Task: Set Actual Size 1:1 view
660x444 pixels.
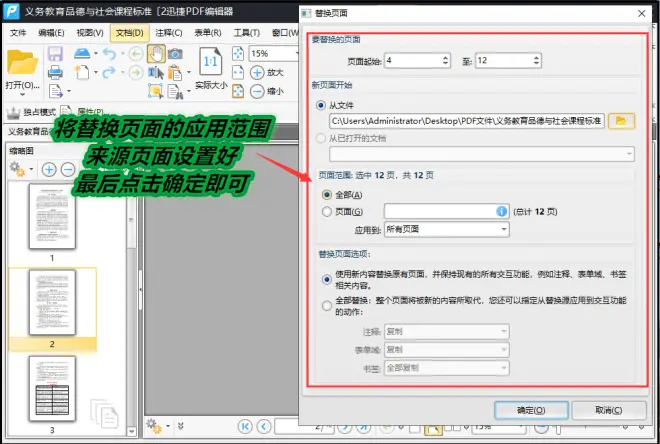Action: point(210,61)
